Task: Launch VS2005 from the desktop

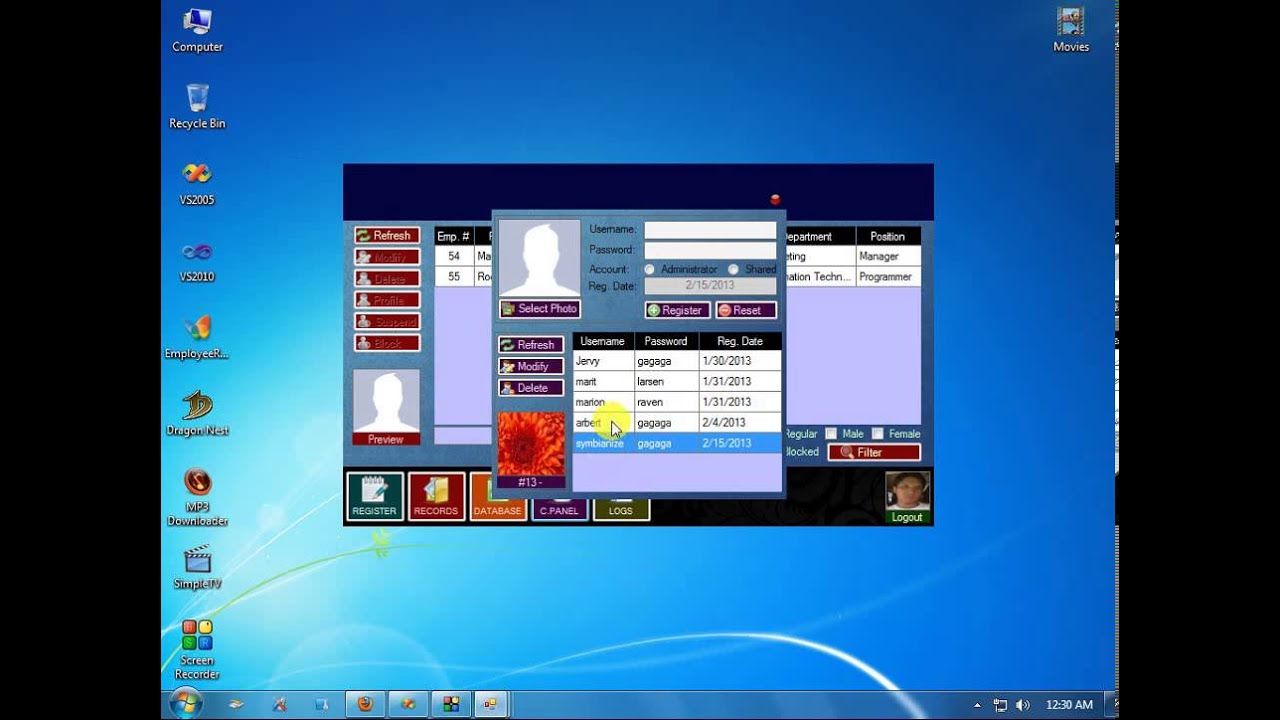Action: click(x=197, y=183)
